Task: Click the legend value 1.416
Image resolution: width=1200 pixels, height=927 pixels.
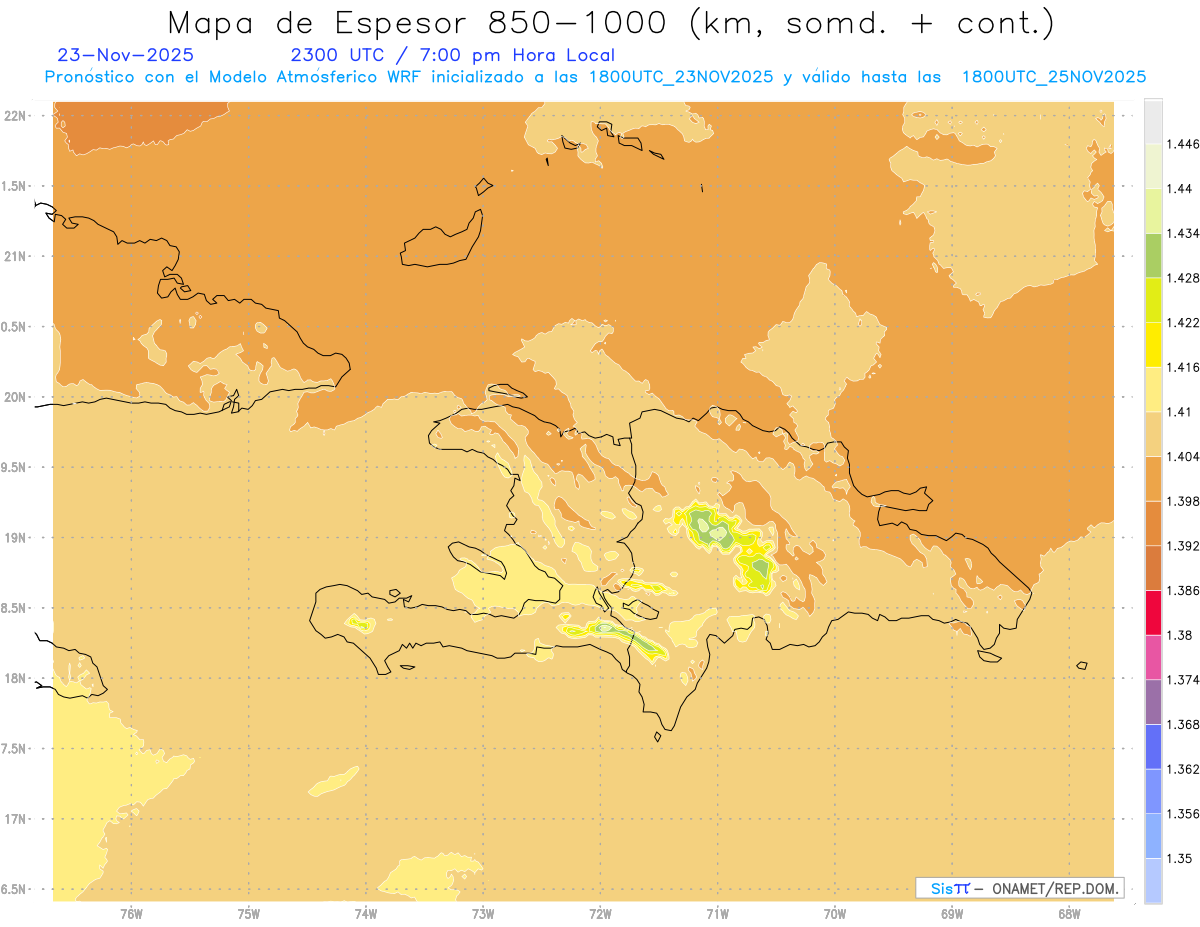Action: coord(1184,367)
